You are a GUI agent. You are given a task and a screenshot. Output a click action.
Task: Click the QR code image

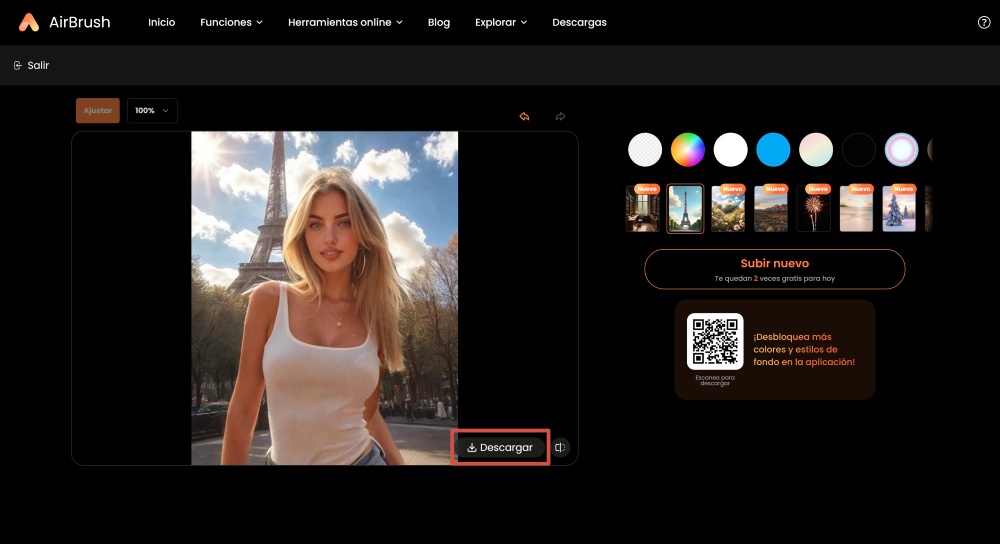point(715,341)
